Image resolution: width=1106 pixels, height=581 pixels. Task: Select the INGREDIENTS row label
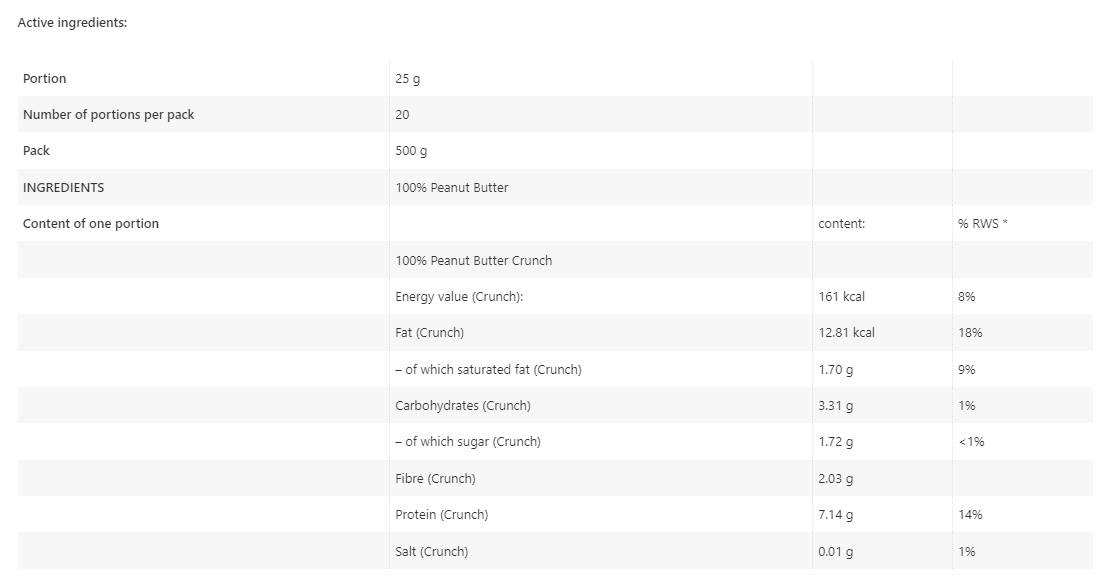(63, 187)
